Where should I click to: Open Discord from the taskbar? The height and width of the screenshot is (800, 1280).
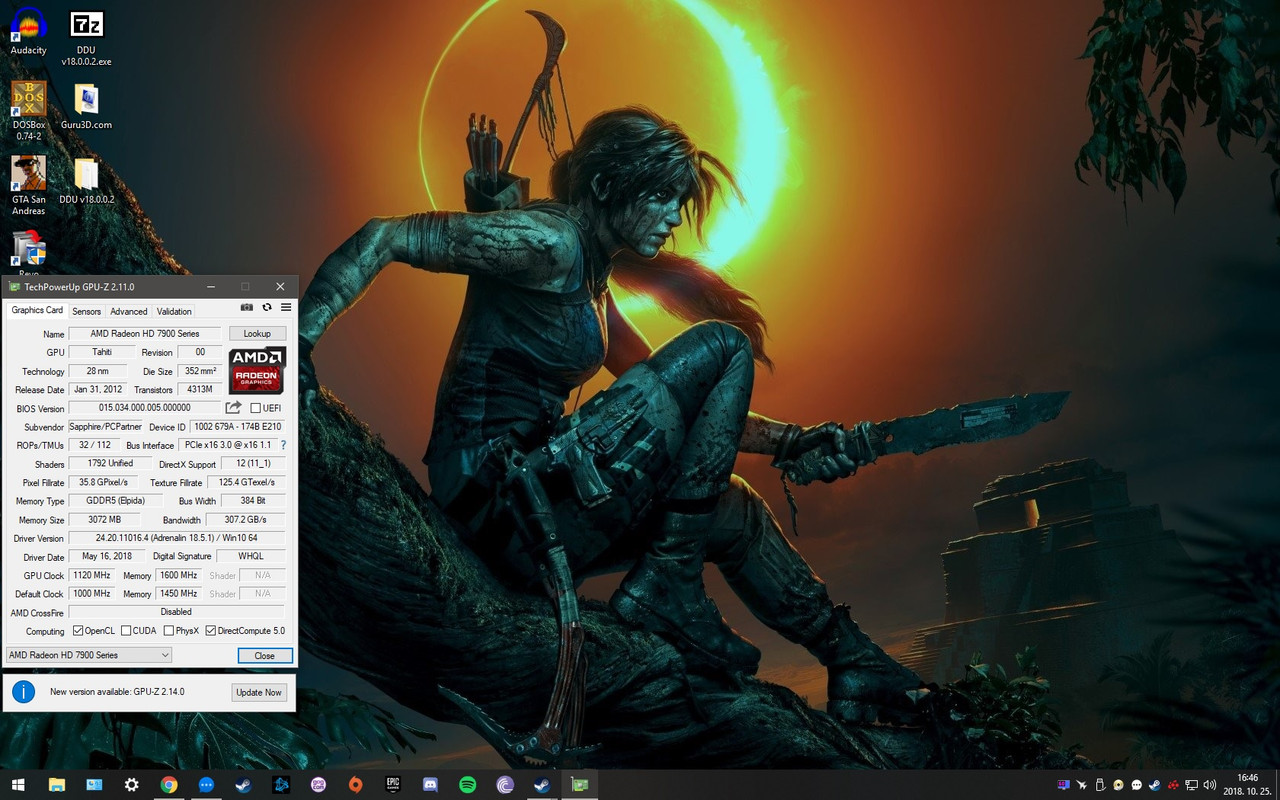coord(431,785)
